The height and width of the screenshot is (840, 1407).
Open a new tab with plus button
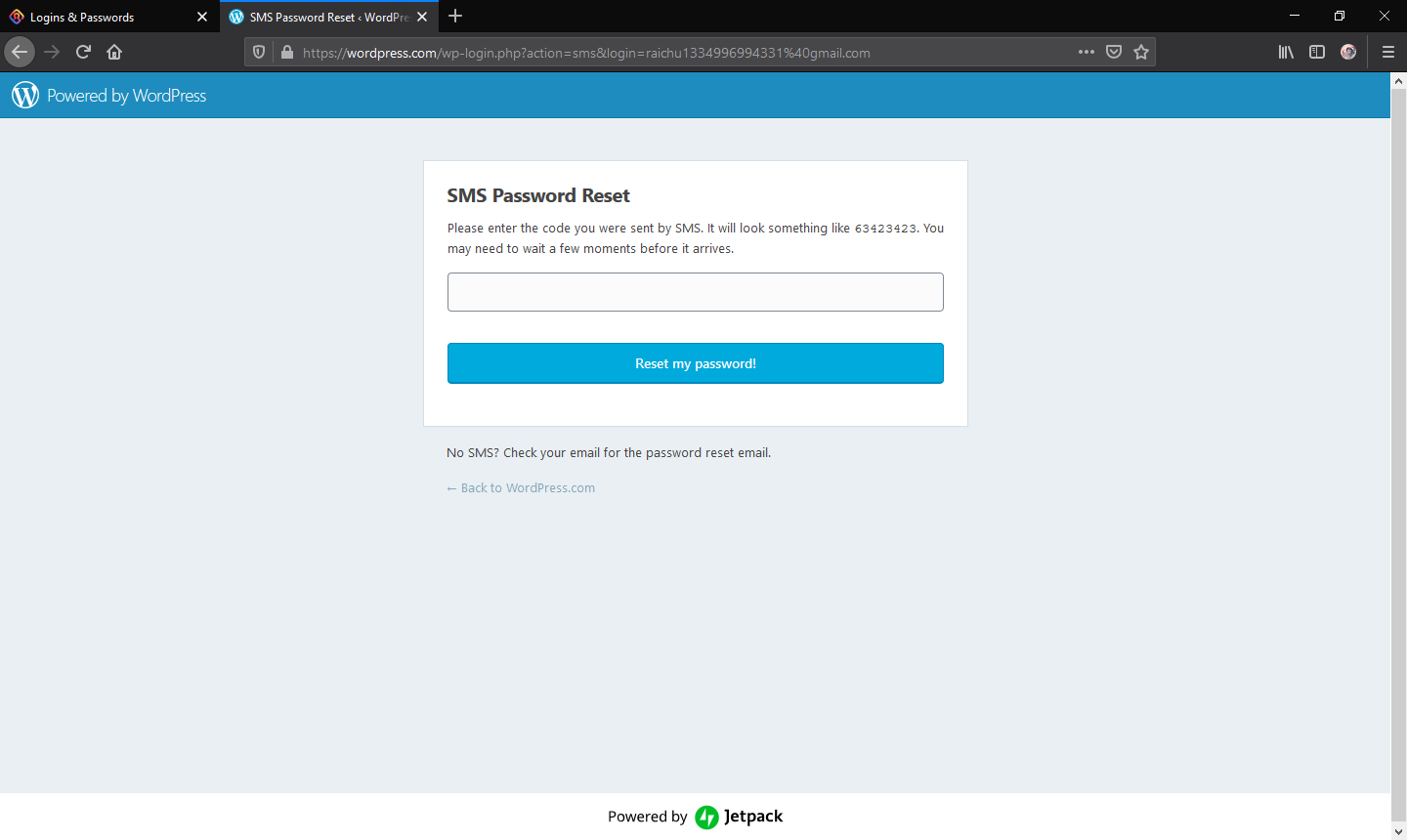click(x=455, y=16)
